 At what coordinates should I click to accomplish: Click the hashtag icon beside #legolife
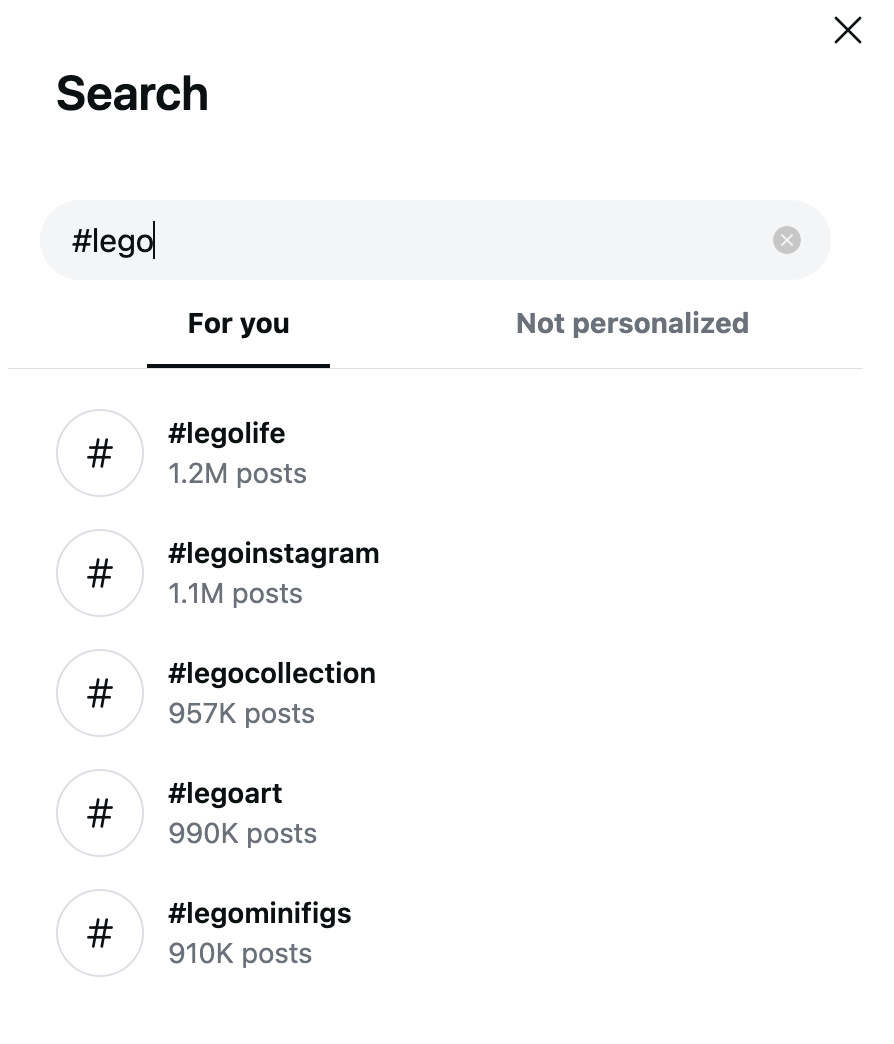pyautogui.click(x=100, y=453)
